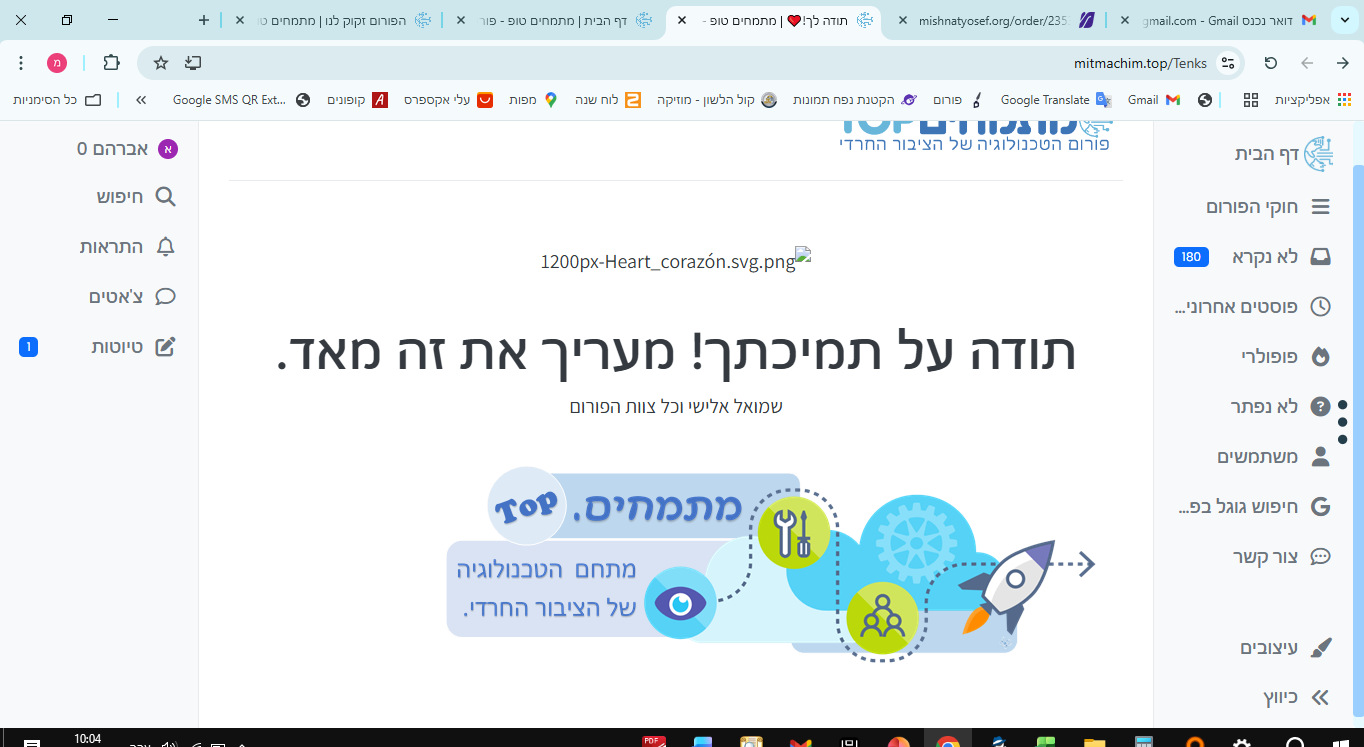The image size is (1364, 747).
Task: Open פוסטים אחרונים via the clock icon
Action: (x=1322, y=306)
